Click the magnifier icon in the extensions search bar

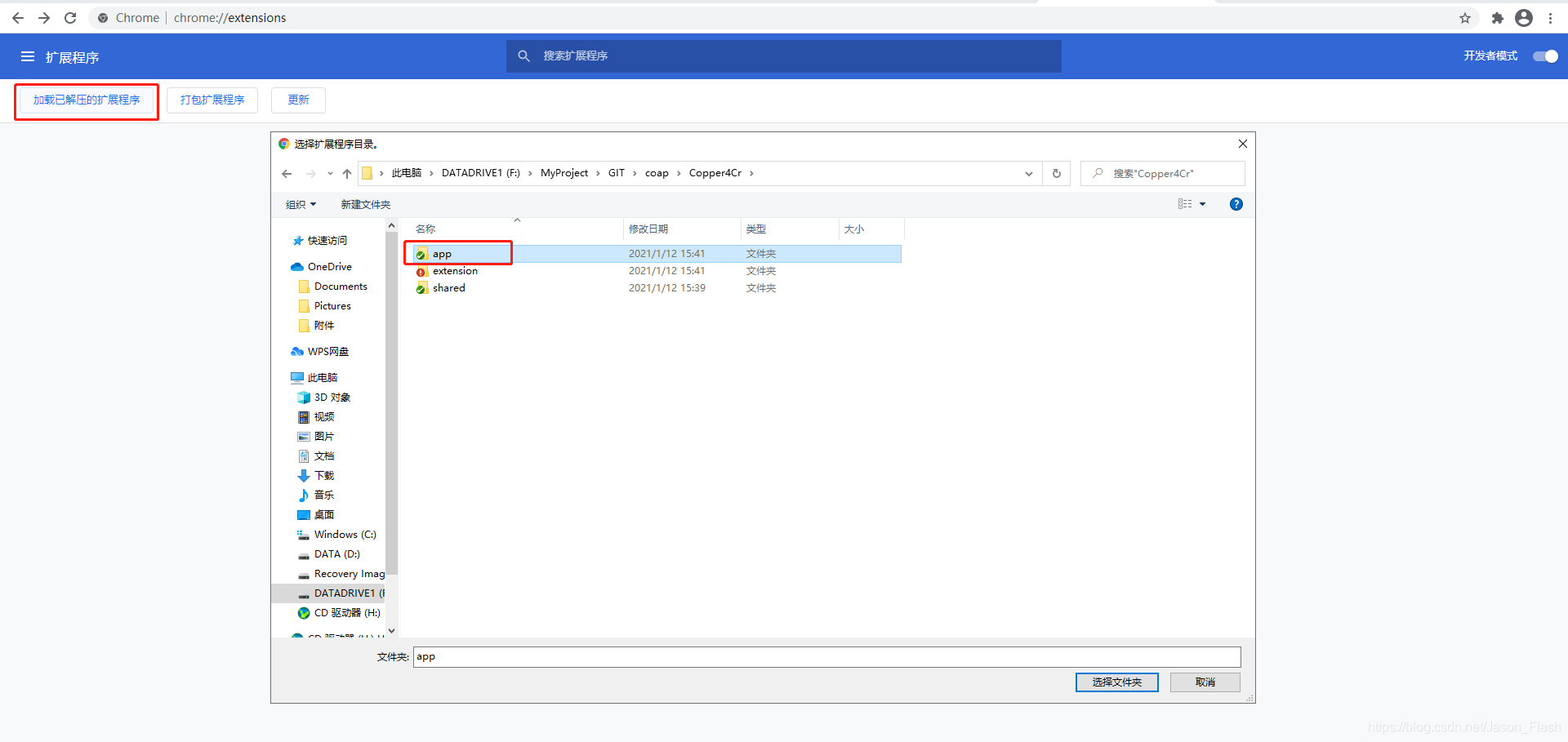[524, 56]
